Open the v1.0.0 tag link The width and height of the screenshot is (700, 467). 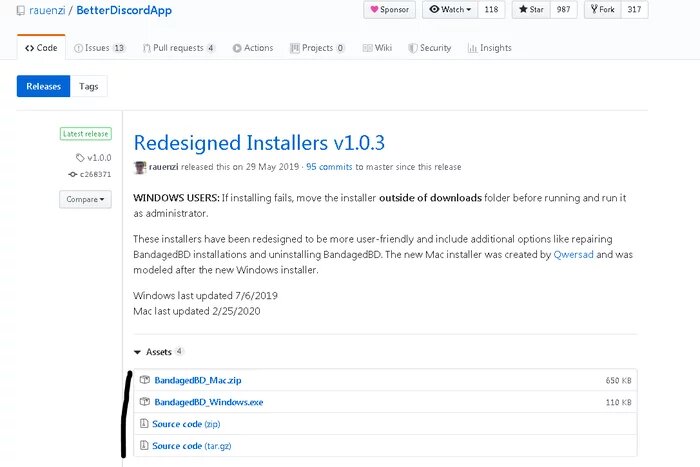(x=99, y=158)
